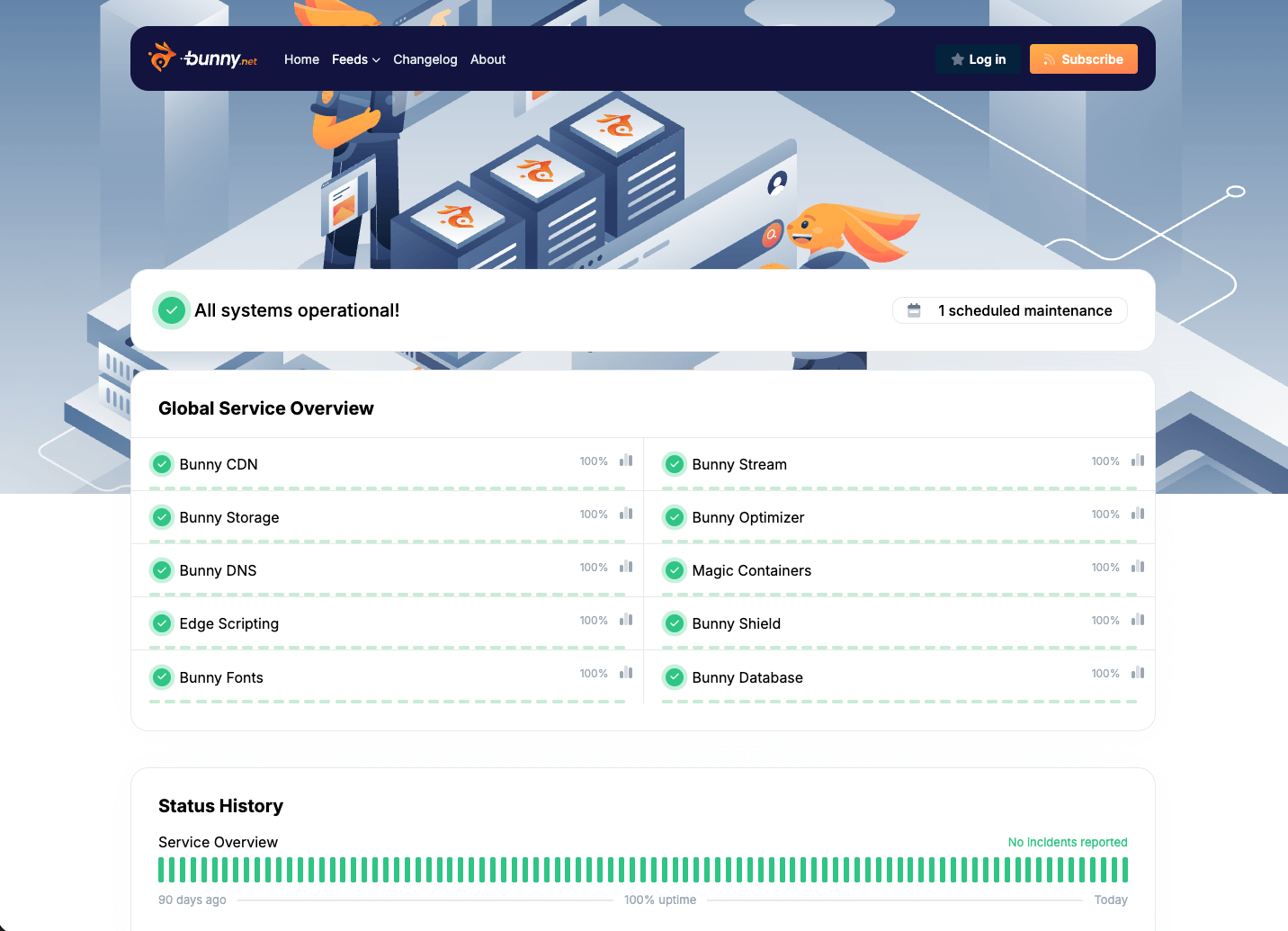Open bar chart icon for Bunny Database
Image resolution: width=1288 pixels, height=931 pixels.
point(1138,673)
